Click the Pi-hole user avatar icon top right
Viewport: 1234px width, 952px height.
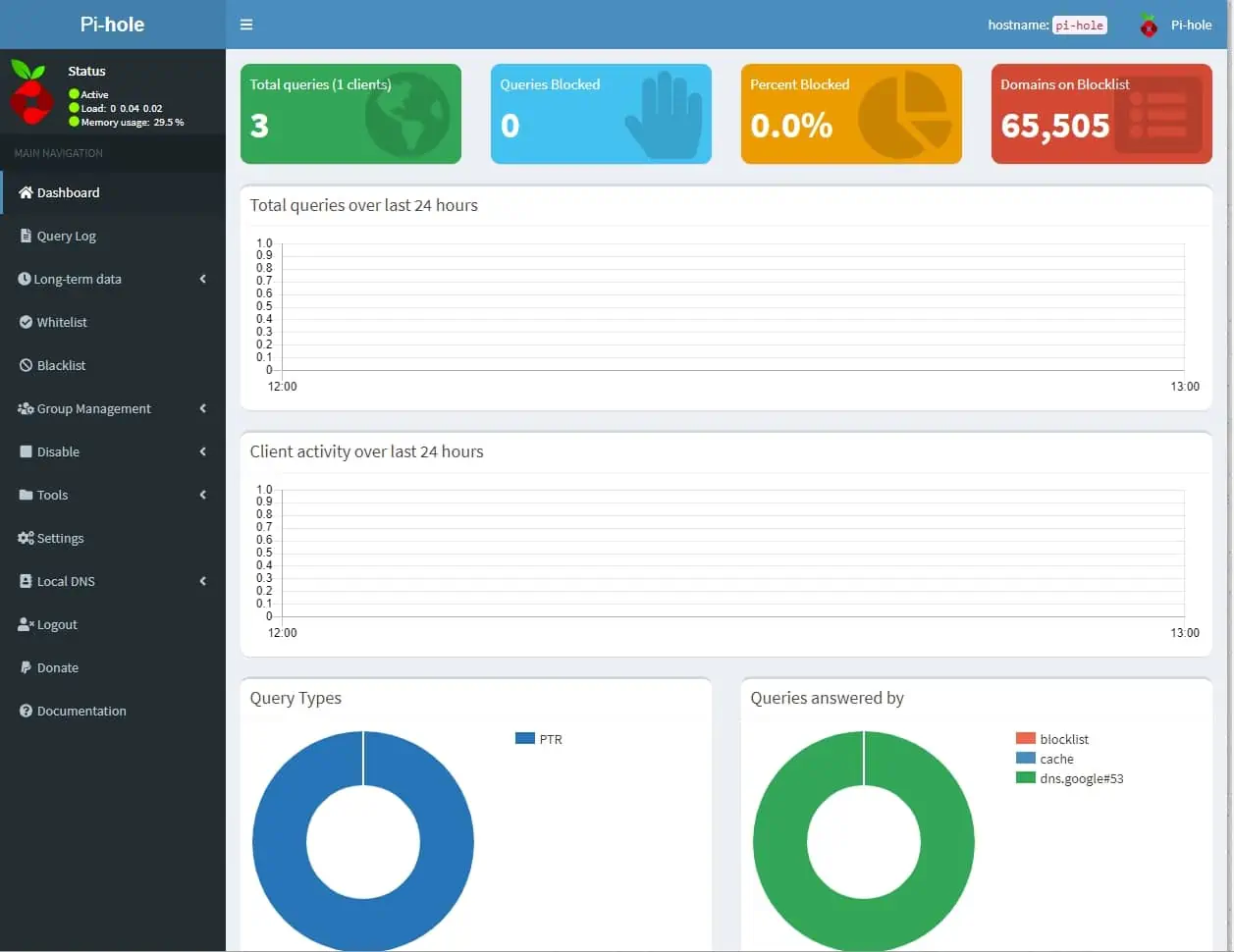coord(1149,25)
